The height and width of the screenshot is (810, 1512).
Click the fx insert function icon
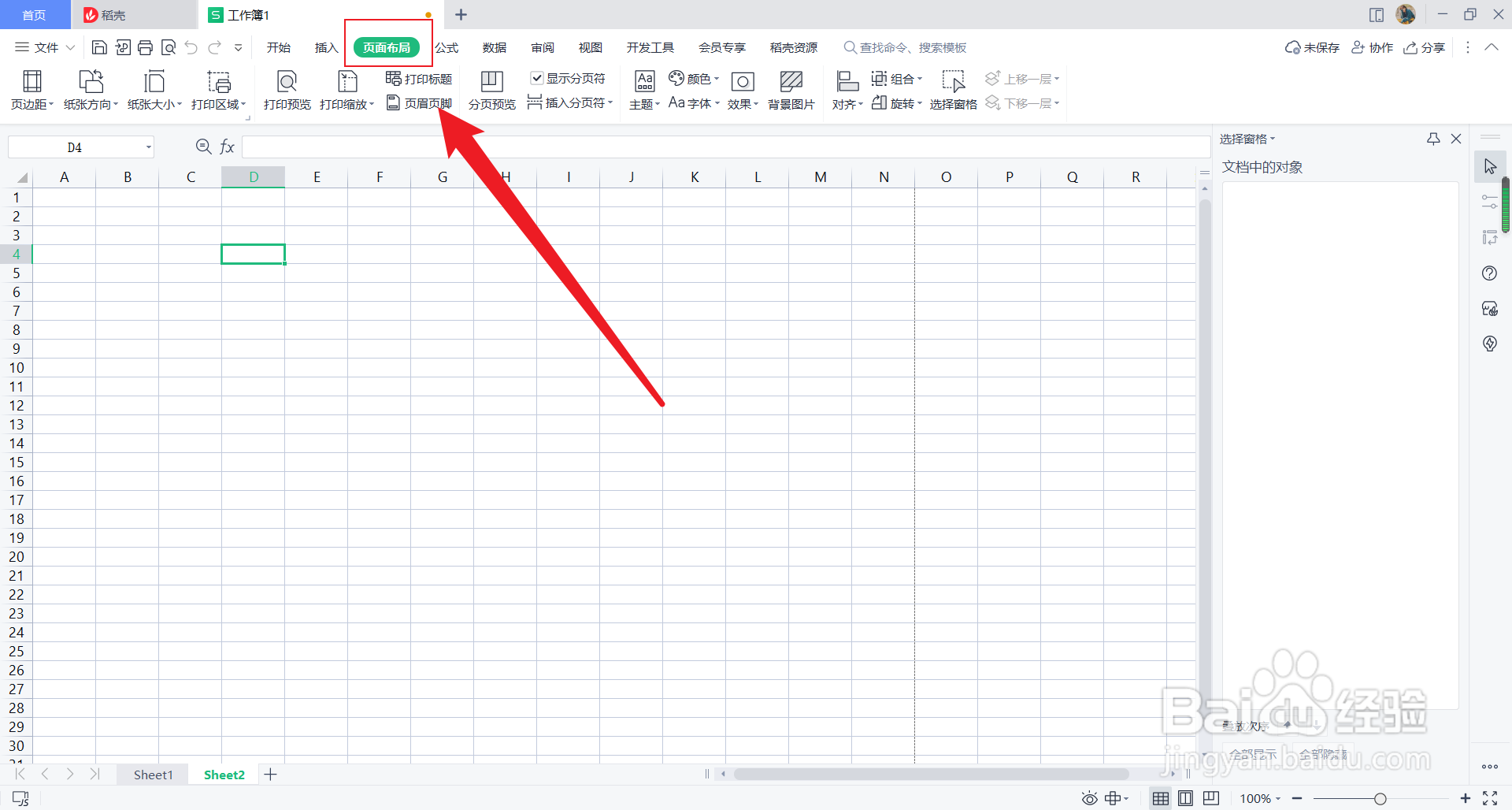[x=227, y=147]
